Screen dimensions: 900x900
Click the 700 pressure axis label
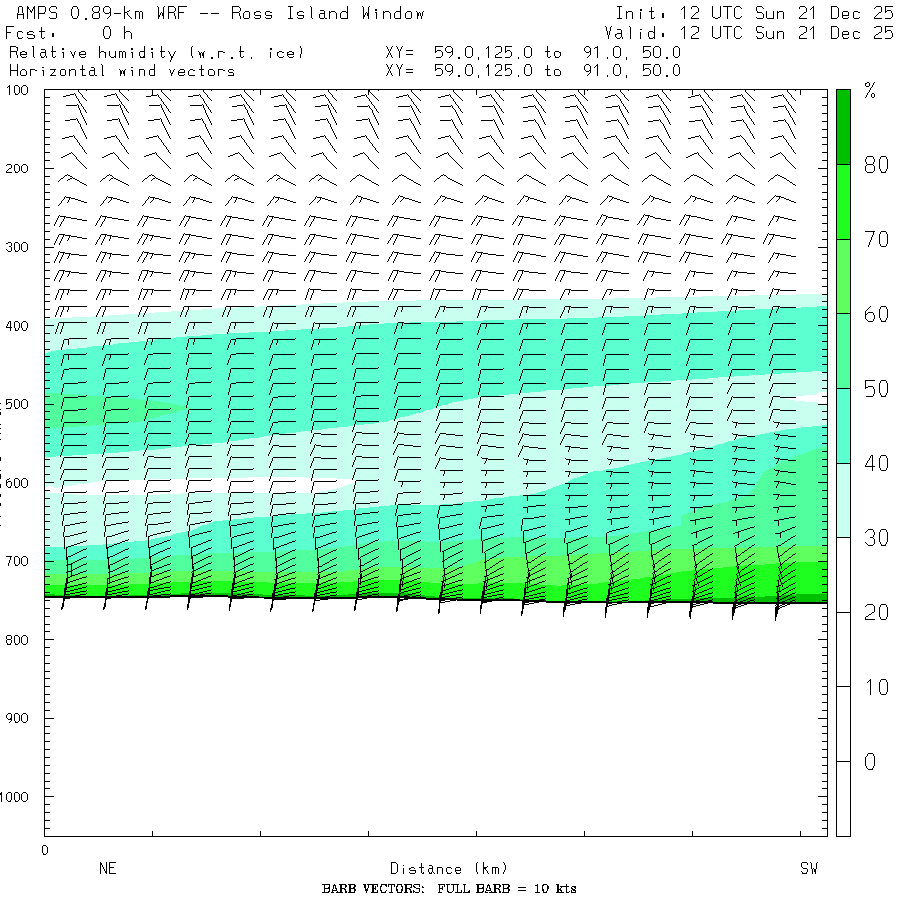(17, 561)
